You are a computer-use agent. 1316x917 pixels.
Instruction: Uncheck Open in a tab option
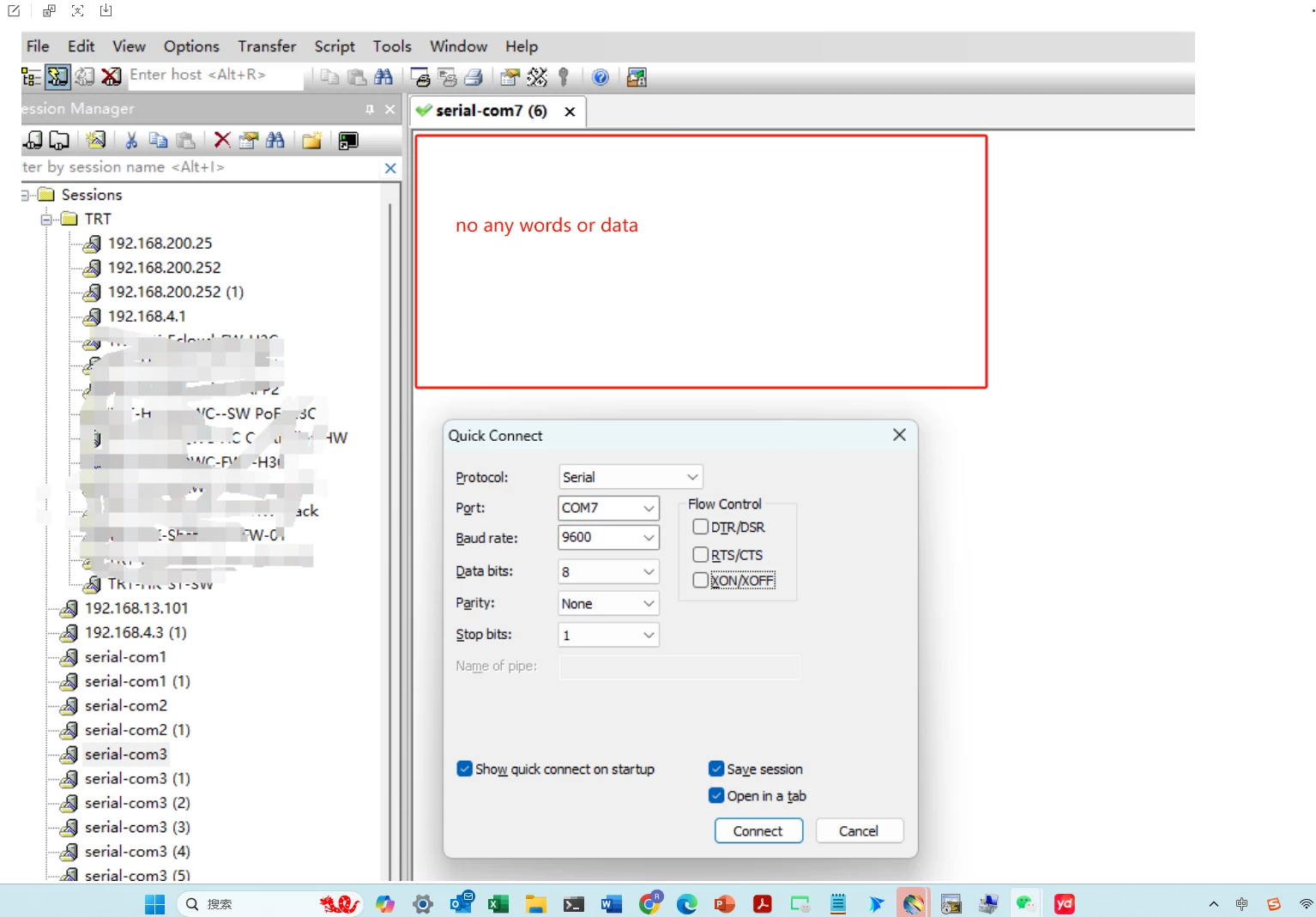click(716, 795)
